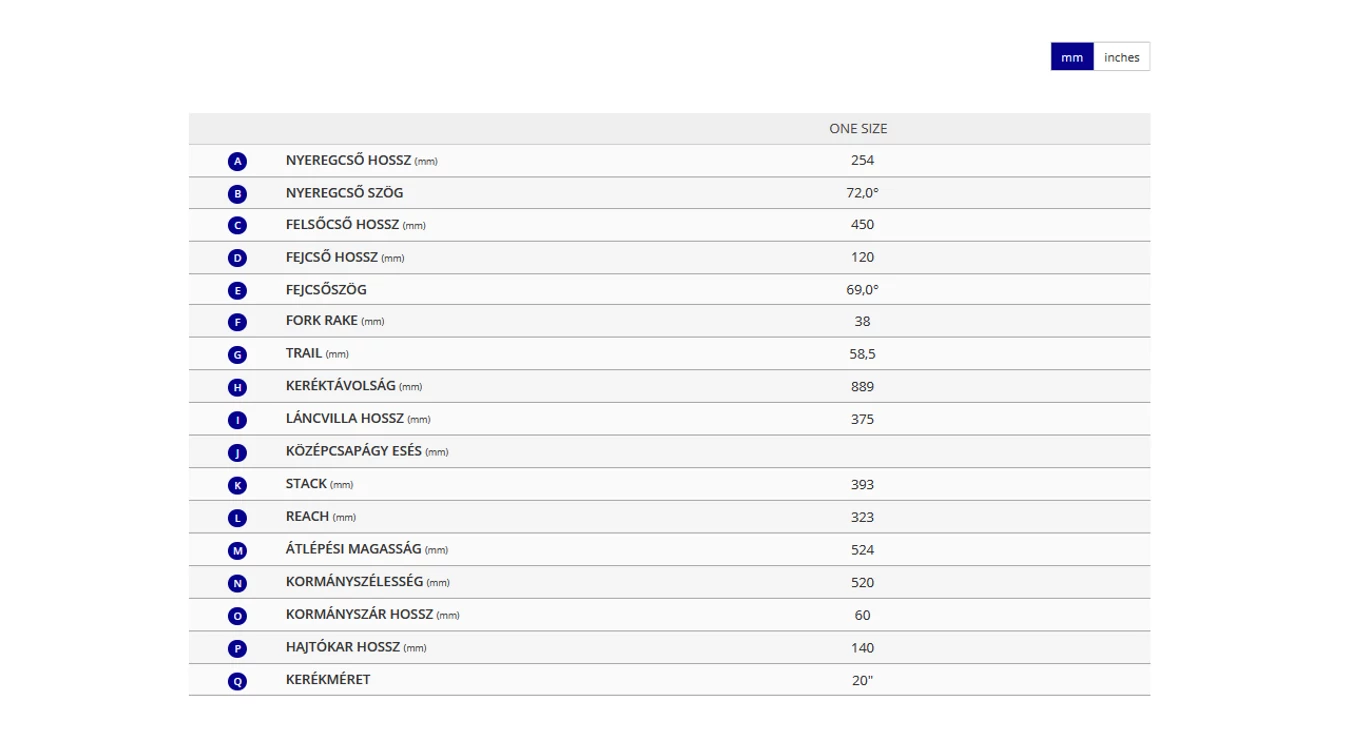Viewport: 1350px width, 750px height.
Task: Click the FEJCSŐSZÖG label
Action: click(326, 289)
